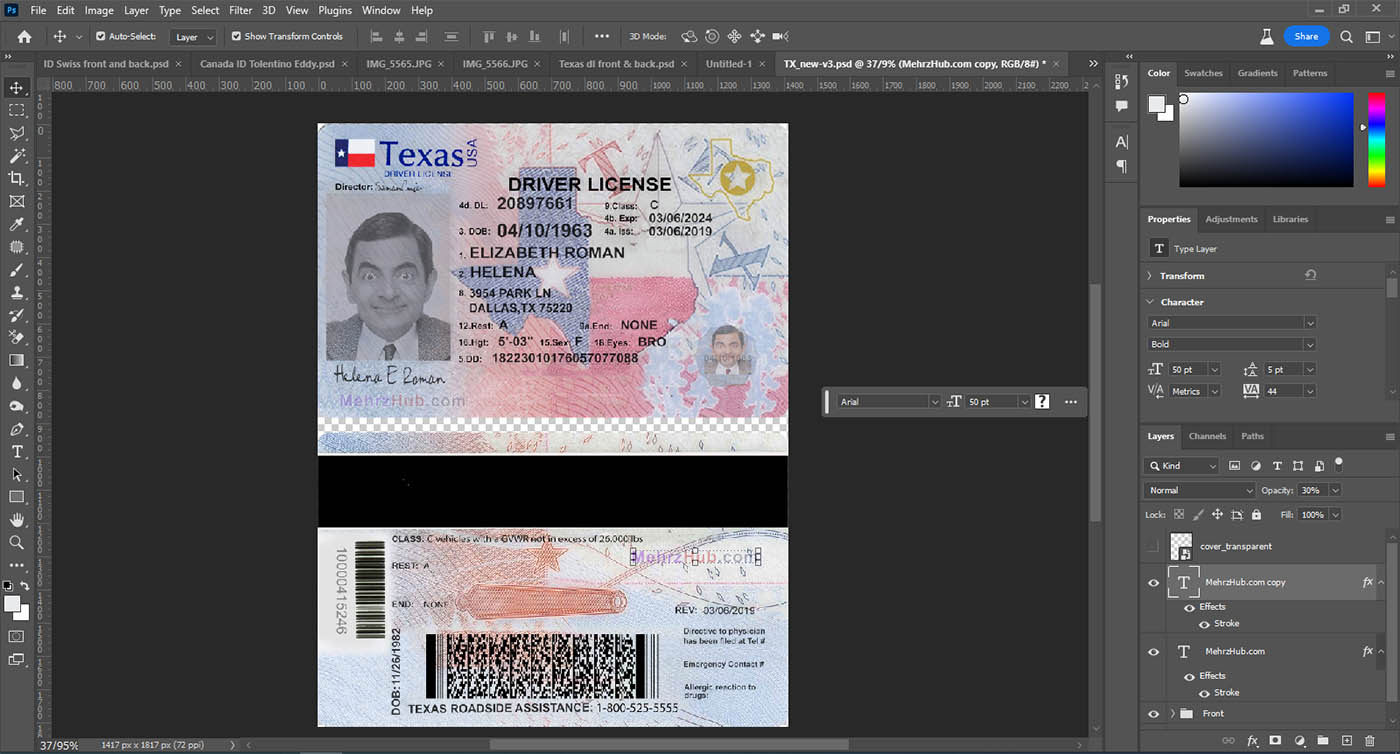Click the Share button
Screen dimensions: 1400x754
[1306, 36]
